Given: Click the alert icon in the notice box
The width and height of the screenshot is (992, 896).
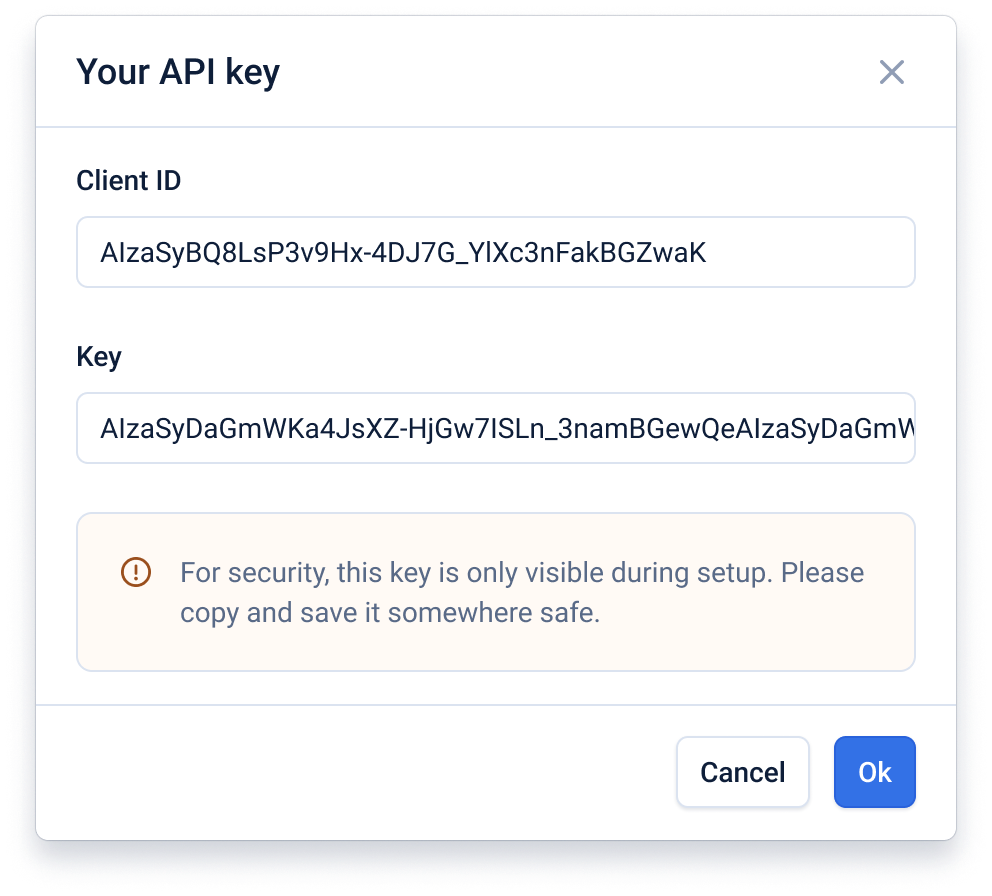Looking at the screenshot, I should [x=135, y=572].
